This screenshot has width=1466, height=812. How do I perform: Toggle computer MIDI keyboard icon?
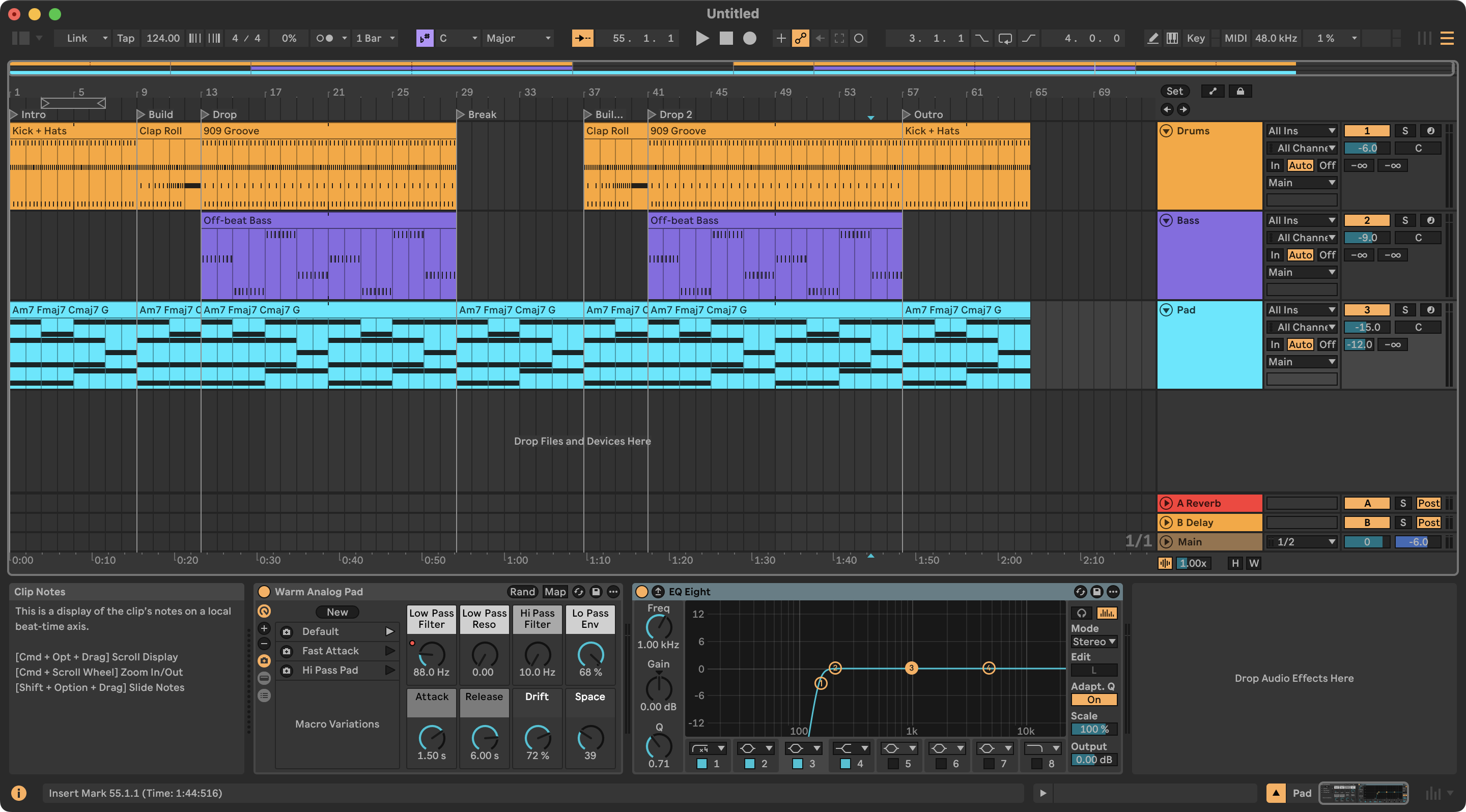tap(1172, 38)
